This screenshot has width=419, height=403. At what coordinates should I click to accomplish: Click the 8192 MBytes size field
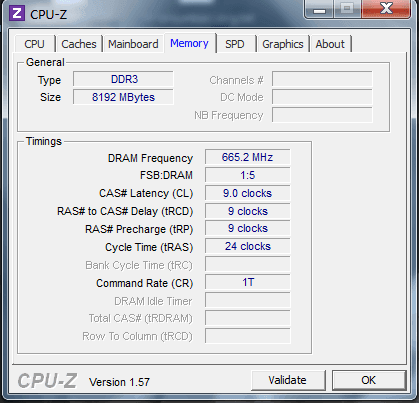[124, 97]
